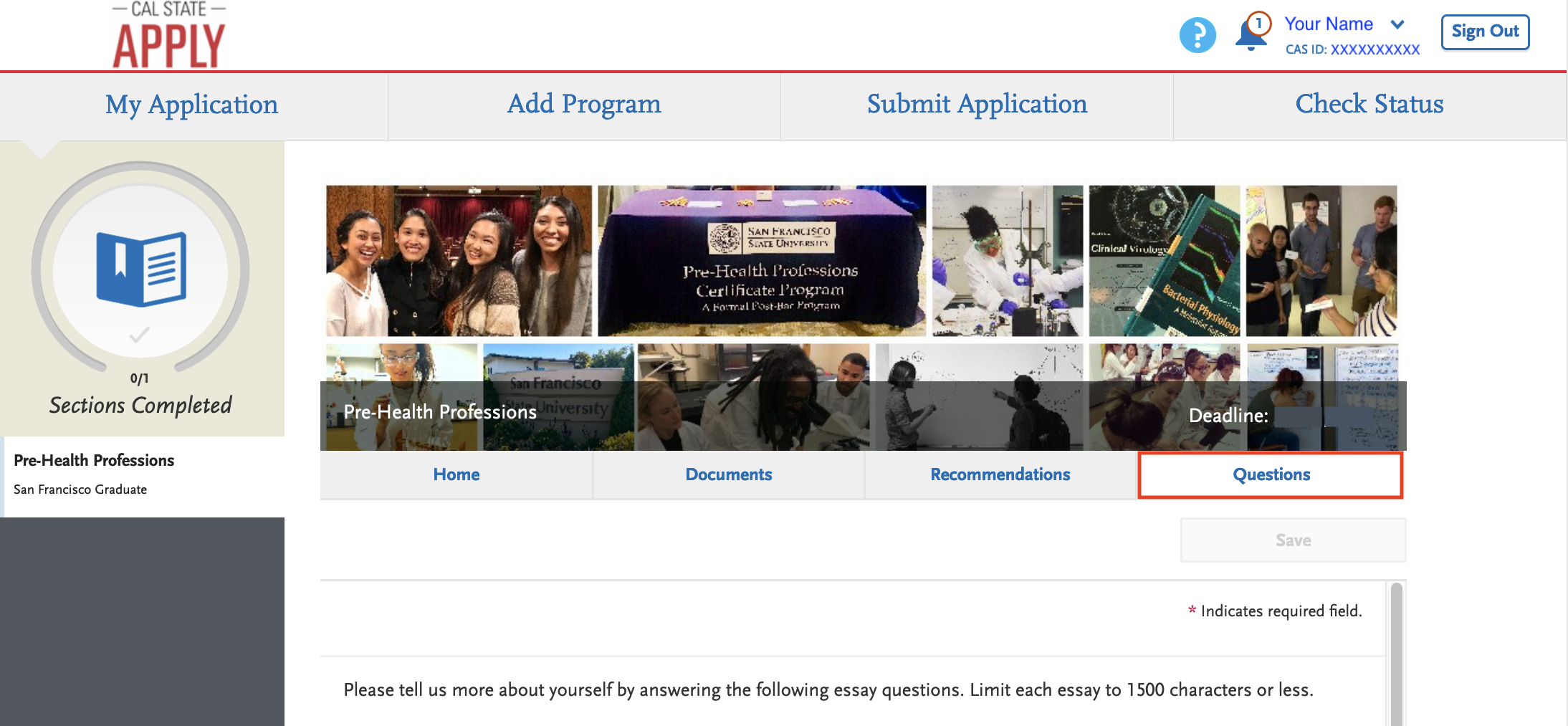The width and height of the screenshot is (1568, 726).
Task: Select Pre-Health Professions in the sidebar
Action: tap(94, 461)
